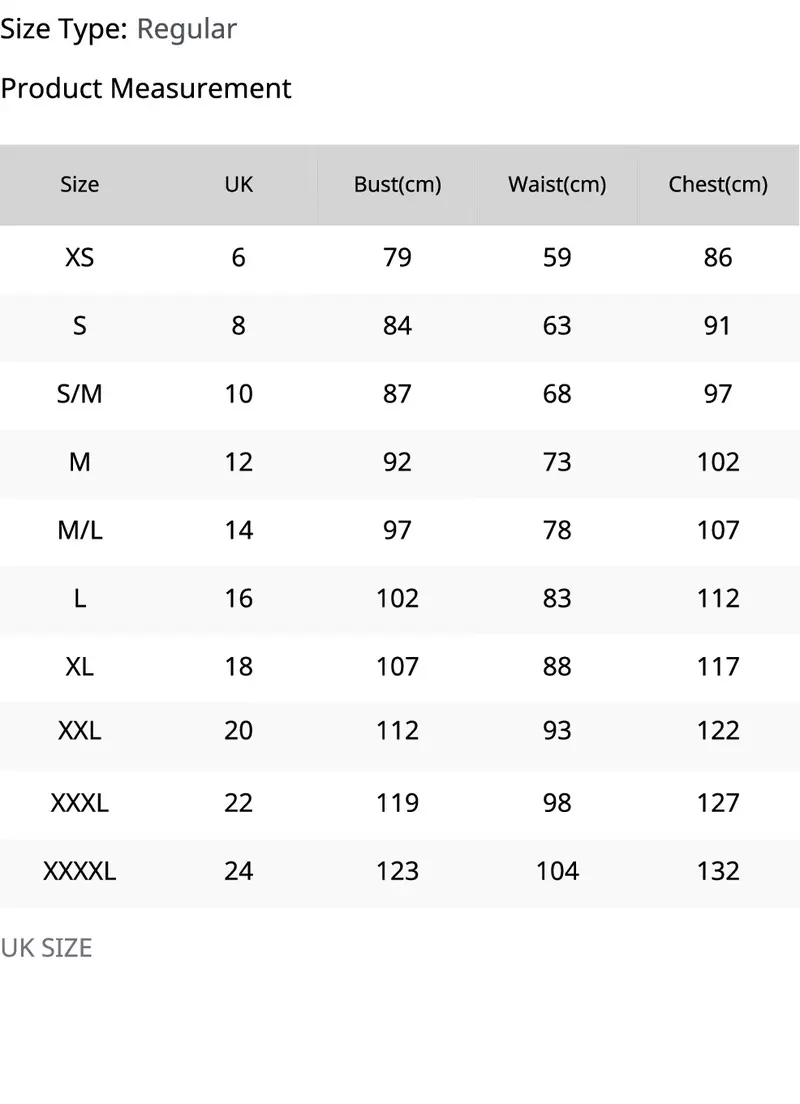Click the XS size row label
This screenshot has height=1104, width=800.
pyautogui.click(x=80, y=258)
